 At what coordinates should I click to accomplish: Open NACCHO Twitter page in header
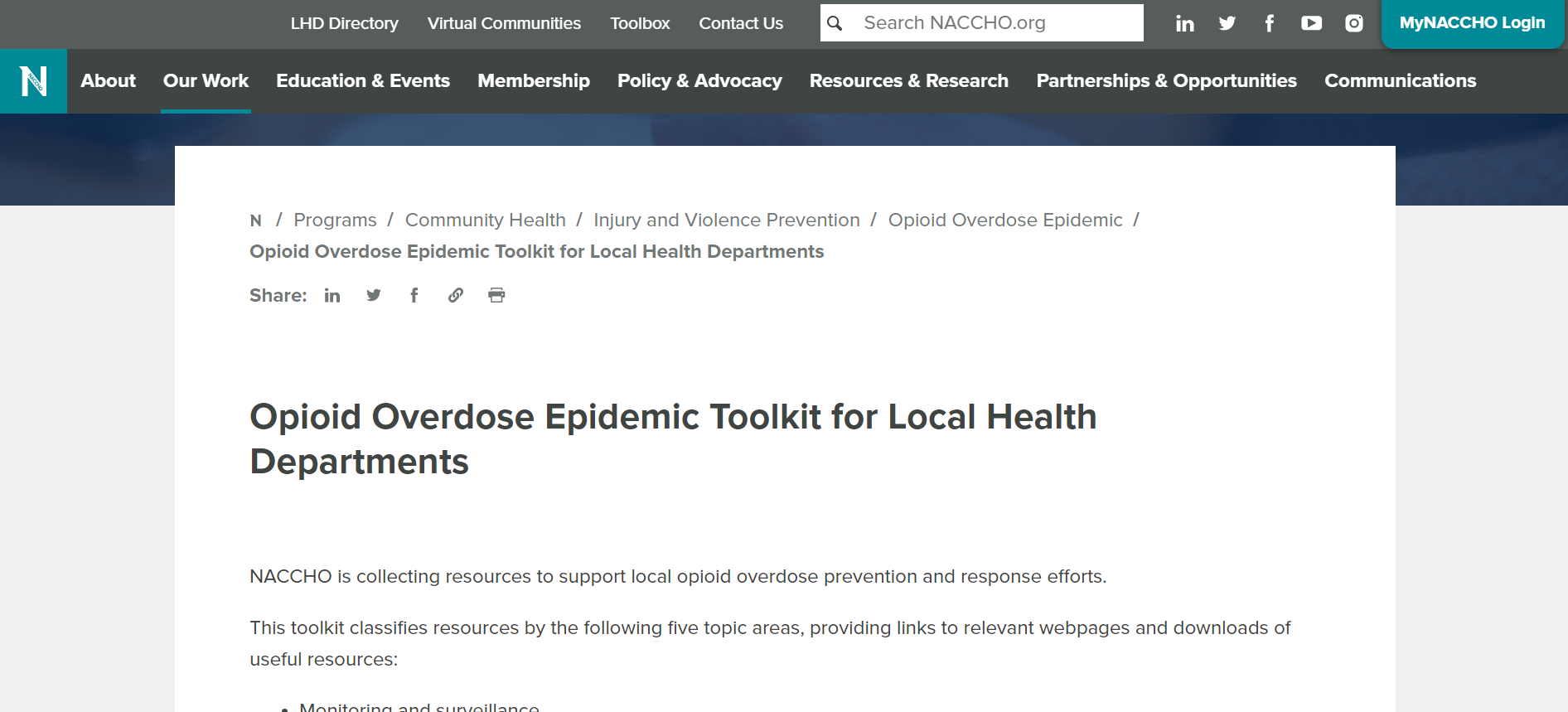[x=1227, y=23]
